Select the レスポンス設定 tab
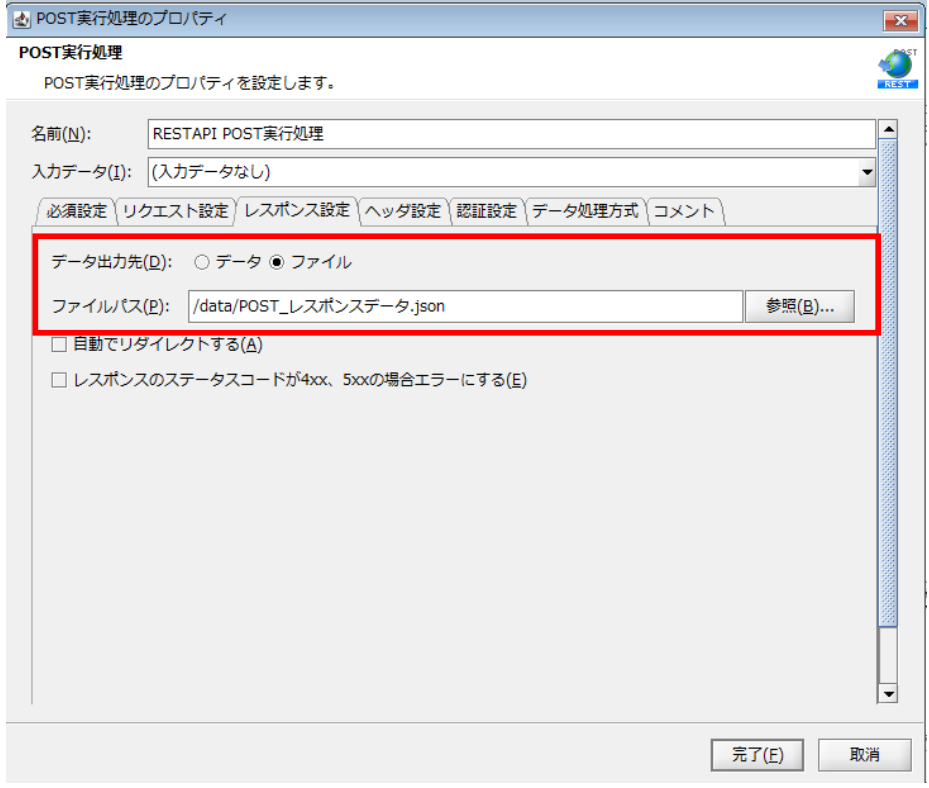929x788 pixels. [297, 210]
